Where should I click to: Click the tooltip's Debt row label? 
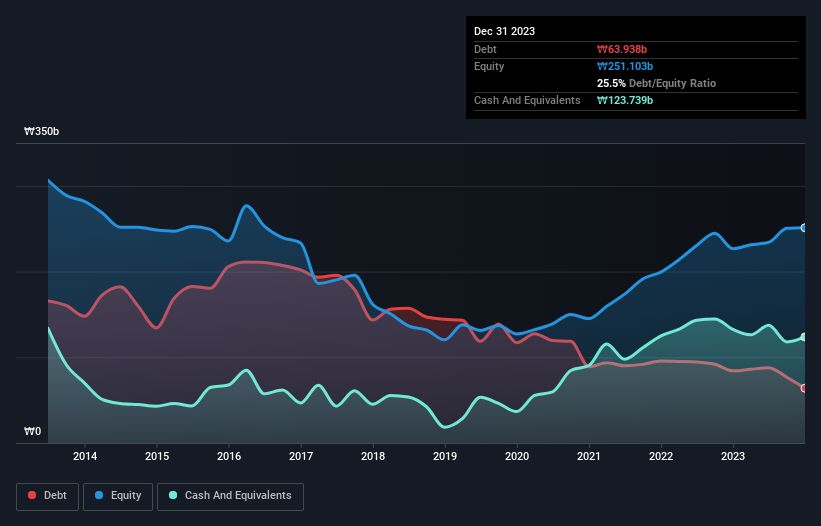[x=485, y=49]
